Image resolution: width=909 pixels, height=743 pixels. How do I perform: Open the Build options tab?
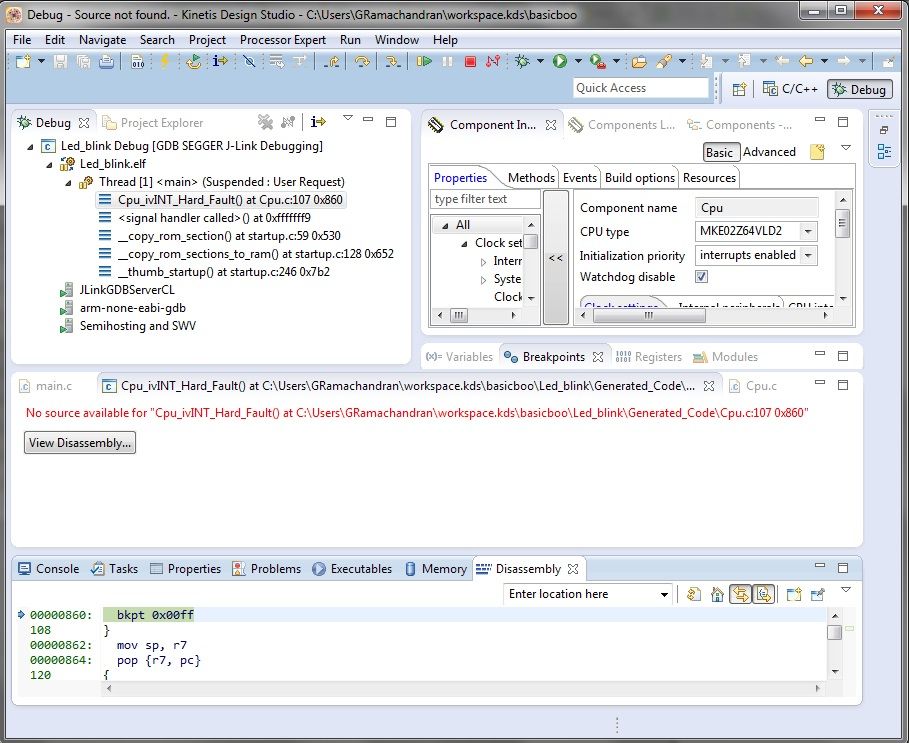coord(640,178)
